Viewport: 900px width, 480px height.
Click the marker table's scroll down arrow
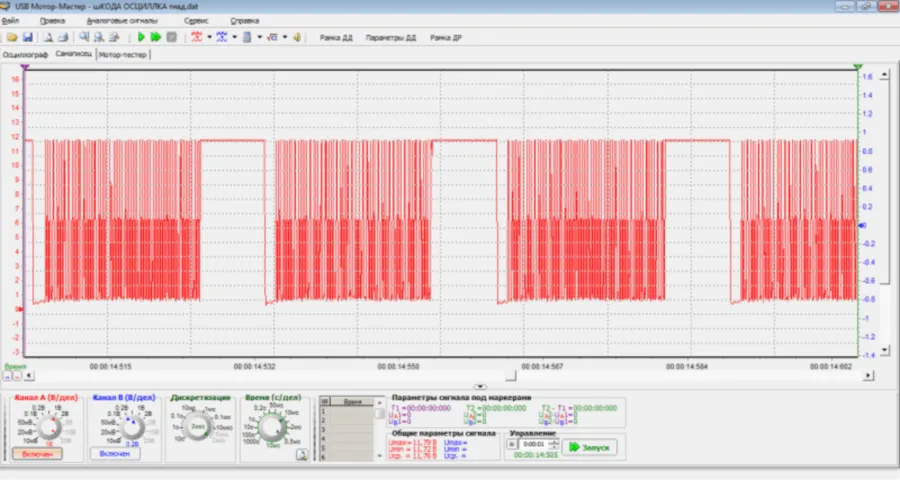[379, 456]
